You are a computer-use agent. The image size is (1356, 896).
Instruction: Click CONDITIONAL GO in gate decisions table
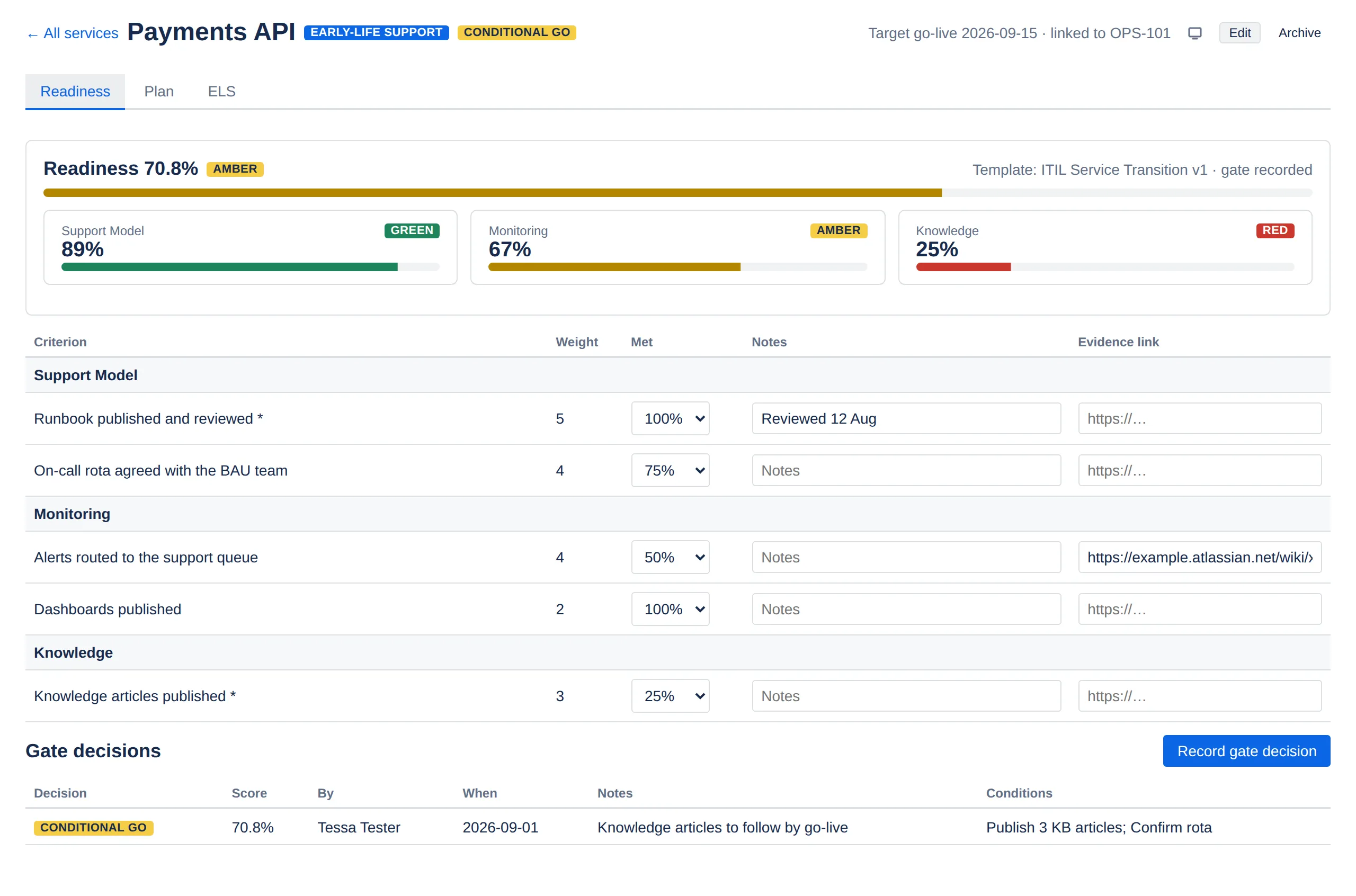93,828
